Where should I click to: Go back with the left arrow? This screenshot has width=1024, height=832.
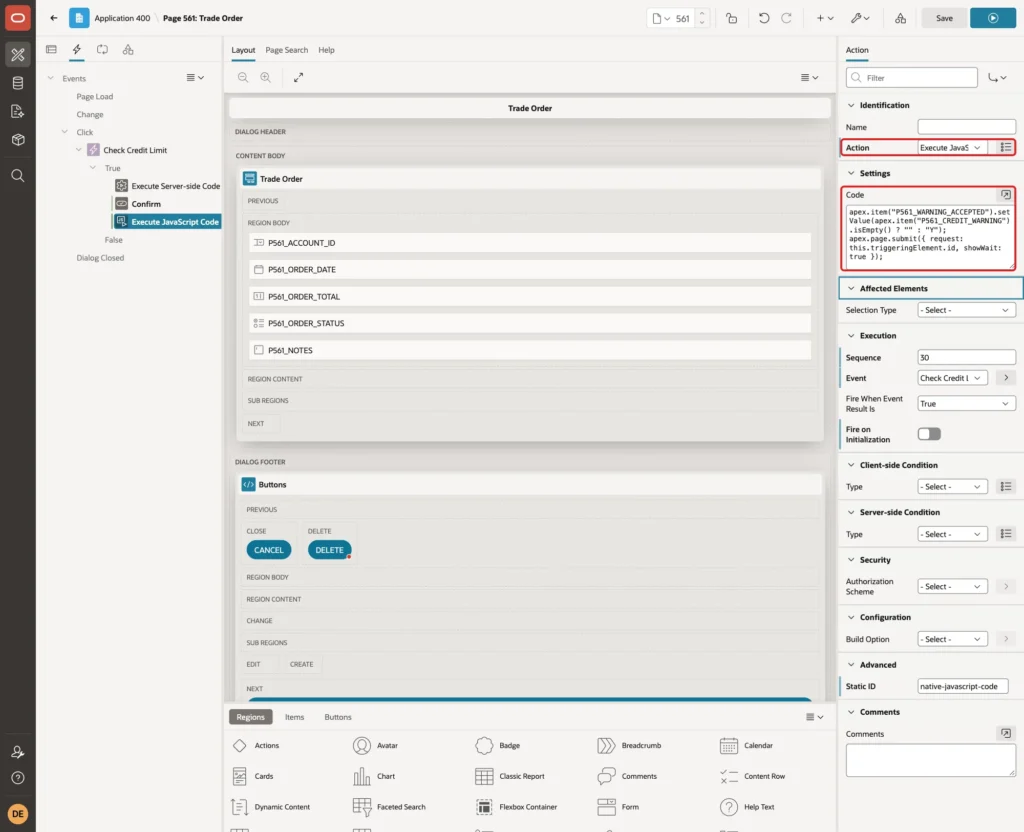tap(54, 18)
